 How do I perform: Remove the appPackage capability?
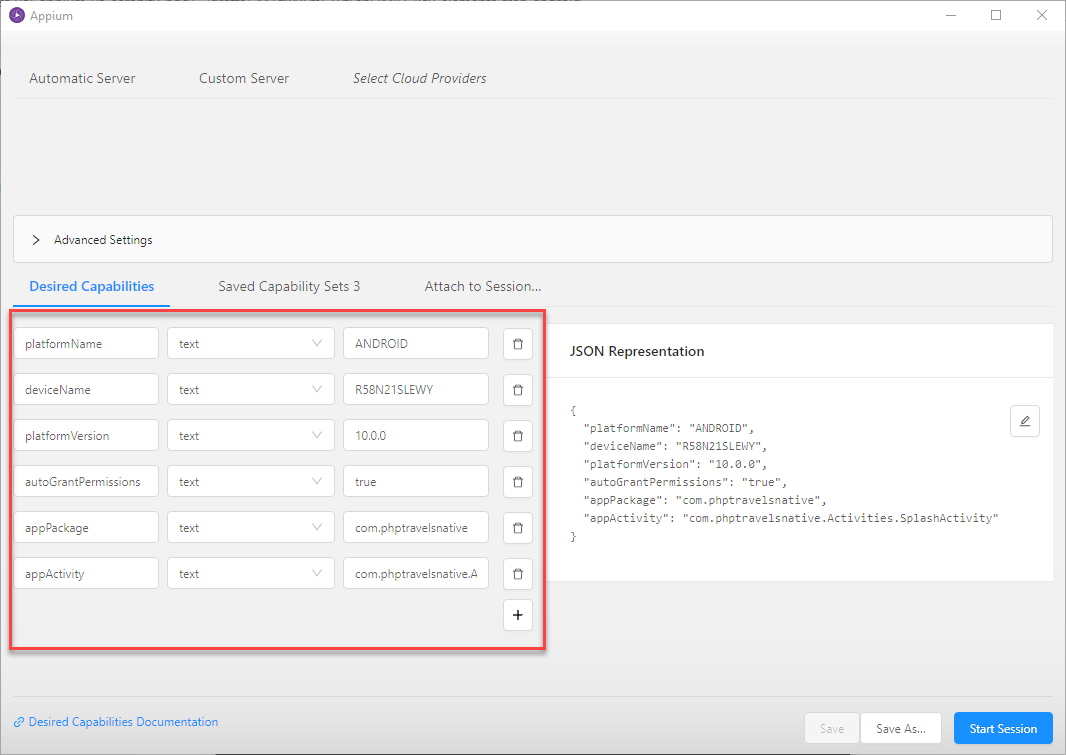tap(517, 528)
